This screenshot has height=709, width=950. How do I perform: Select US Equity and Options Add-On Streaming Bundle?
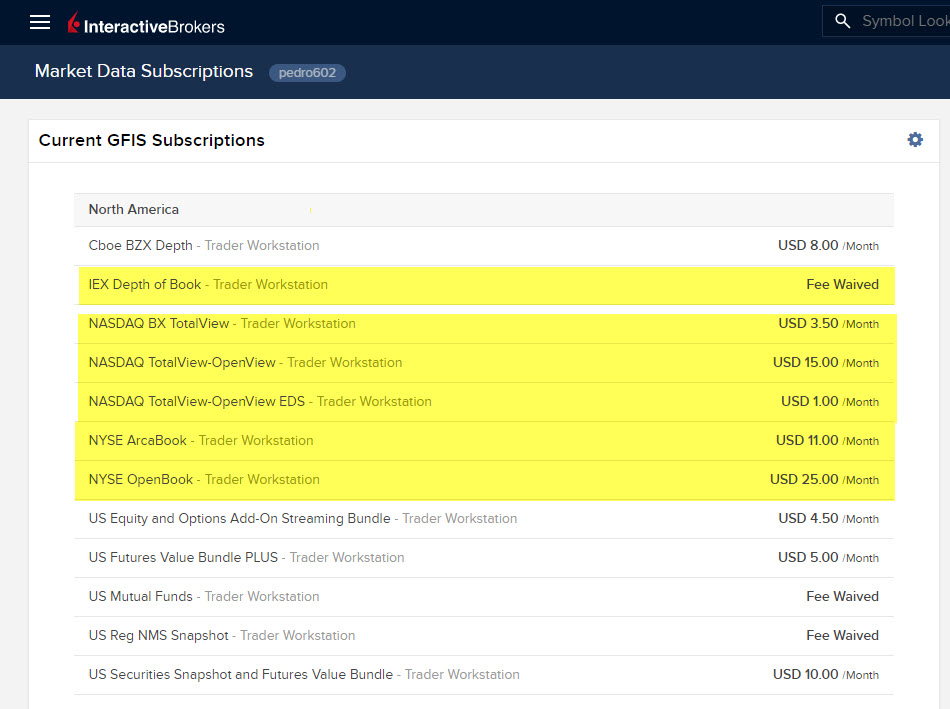(x=483, y=519)
